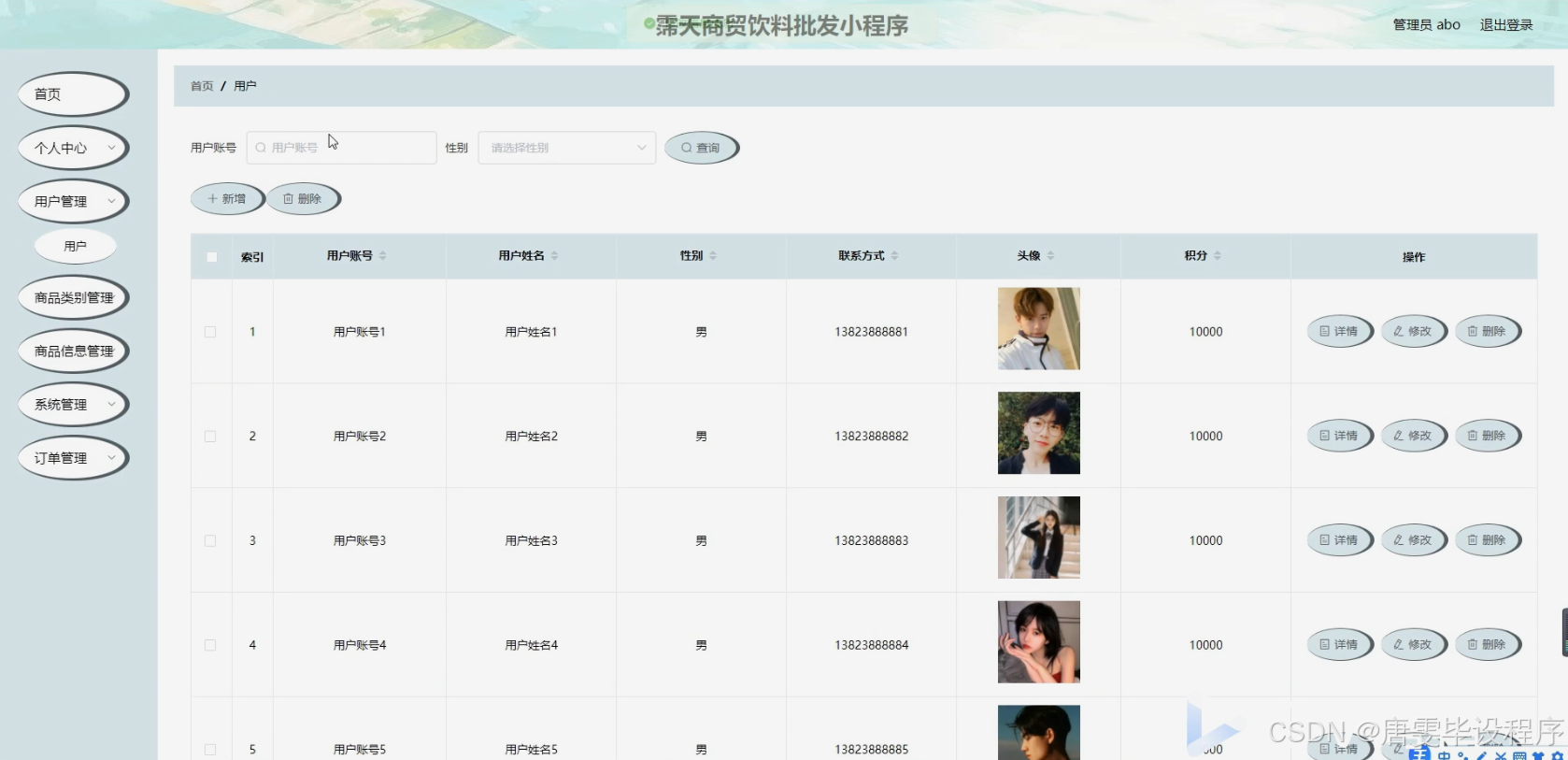Click the 用户姓名2 cell
Screen dimensions: 1568x760
coord(531,437)
